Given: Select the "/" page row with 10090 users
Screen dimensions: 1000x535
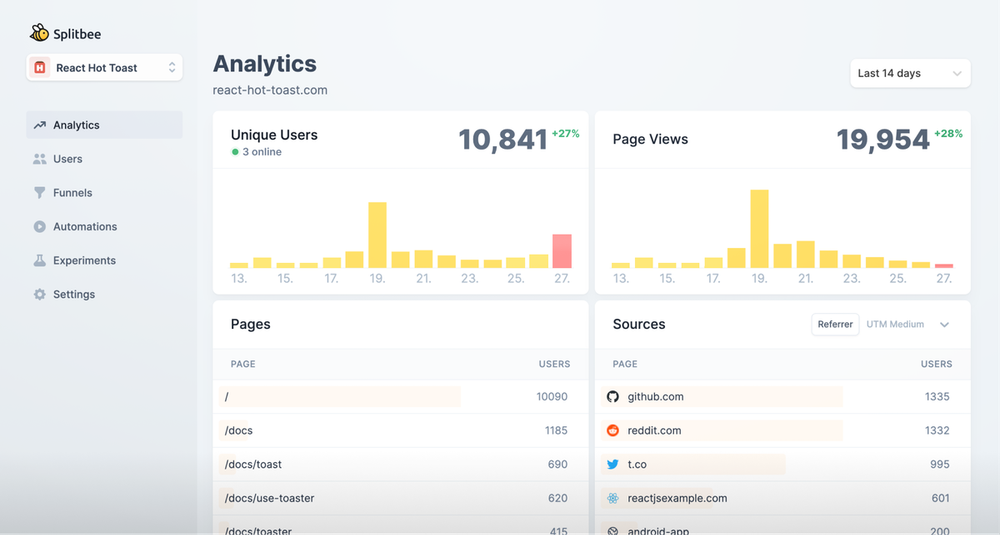Looking at the screenshot, I should [x=401, y=397].
